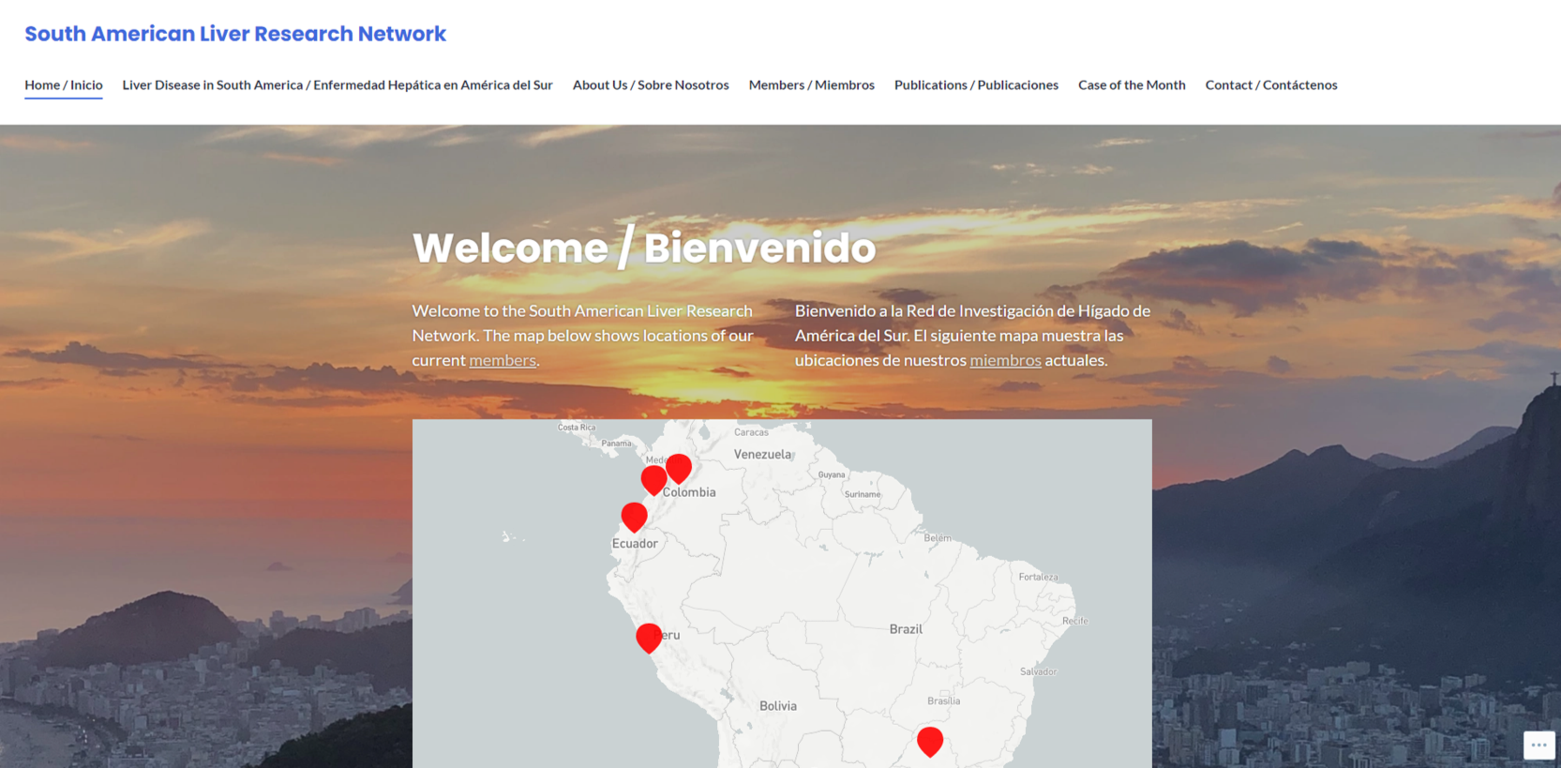Visit Publications / Publicaciones page
The height and width of the screenshot is (768, 1561).
pos(976,85)
